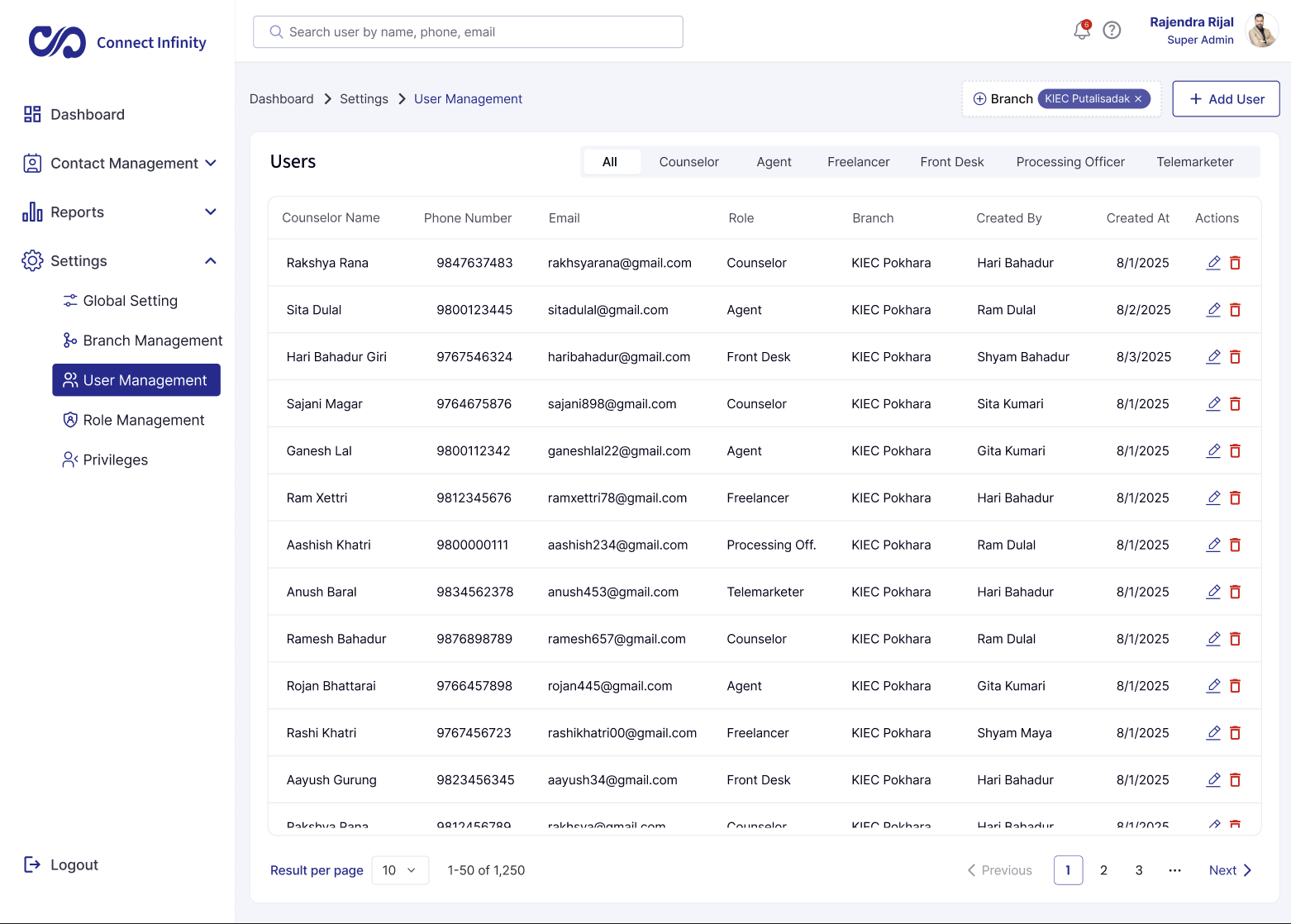The image size is (1291, 924).
Task: Delete Ganesh Lal user
Action: coord(1235,451)
